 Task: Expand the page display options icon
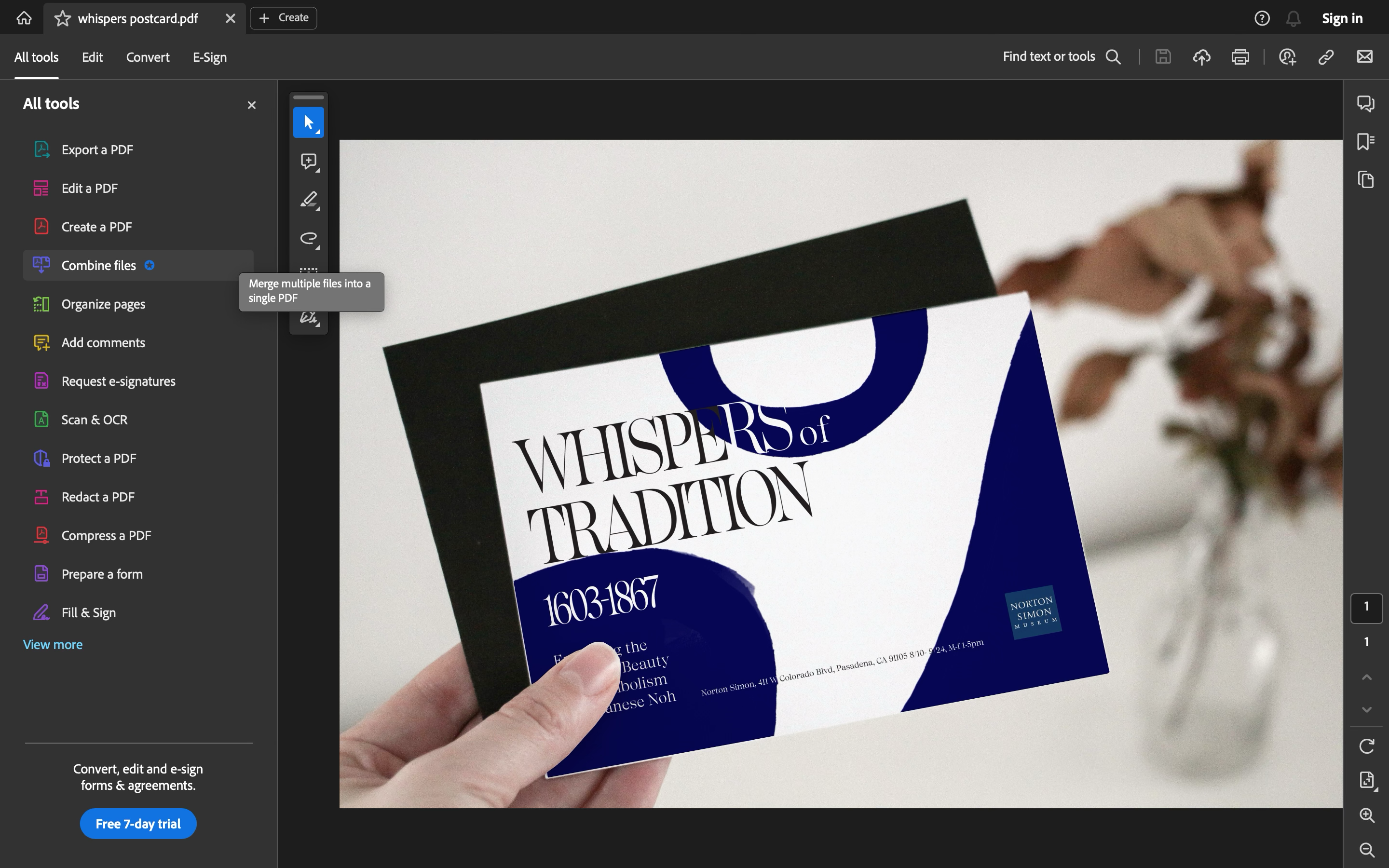tap(1367, 780)
